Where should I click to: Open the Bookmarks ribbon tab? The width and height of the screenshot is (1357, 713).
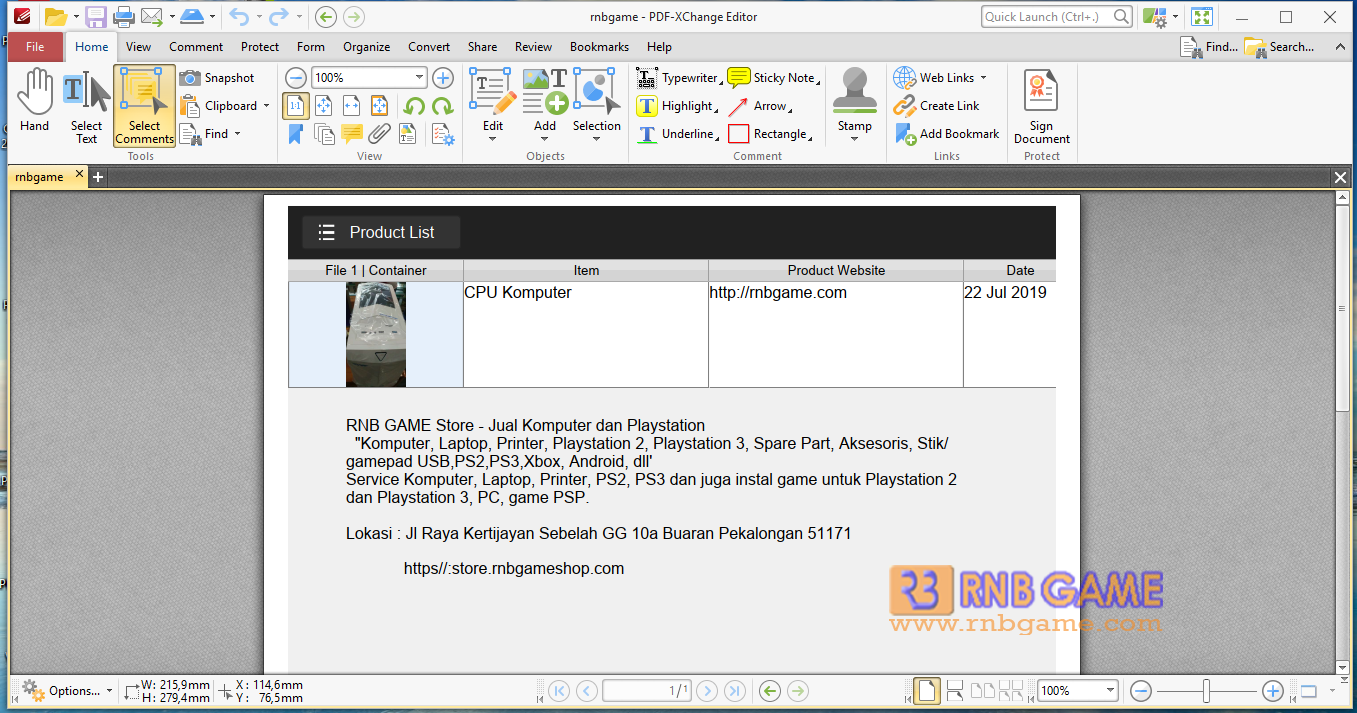(x=599, y=47)
